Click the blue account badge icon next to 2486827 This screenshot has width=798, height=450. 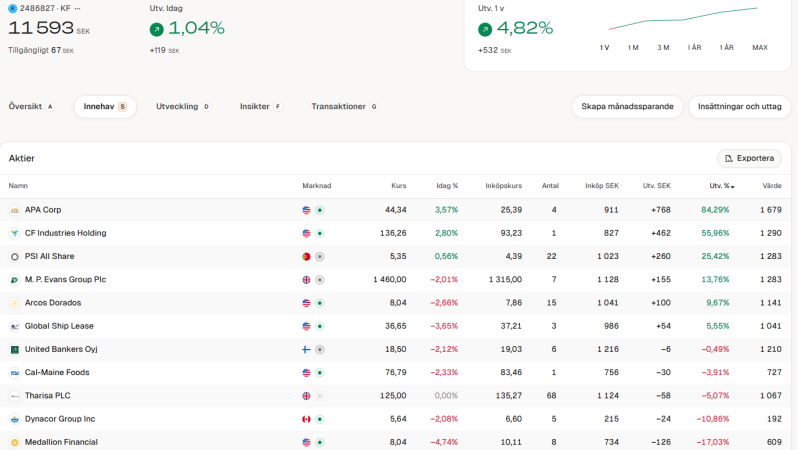click(x=12, y=8)
